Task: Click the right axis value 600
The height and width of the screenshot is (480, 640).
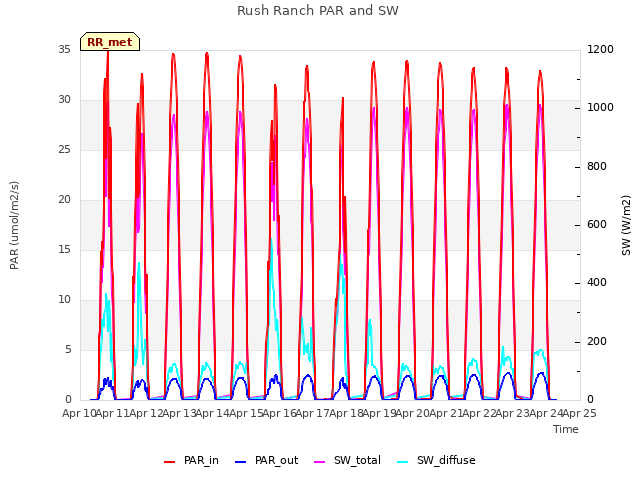Action: [x=597, y=224]
